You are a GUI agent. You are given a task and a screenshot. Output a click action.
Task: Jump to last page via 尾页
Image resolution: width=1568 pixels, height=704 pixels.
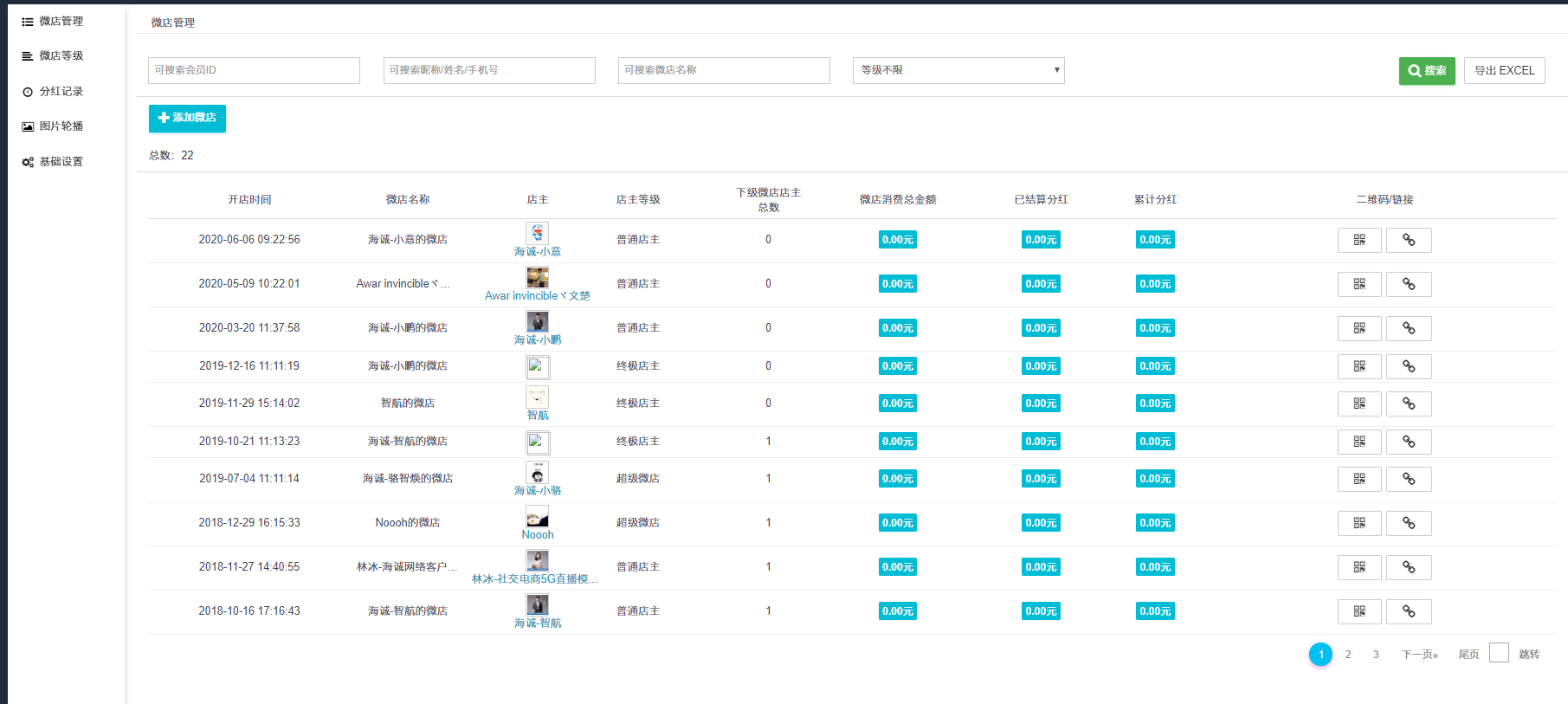[x=1469, y=655]
